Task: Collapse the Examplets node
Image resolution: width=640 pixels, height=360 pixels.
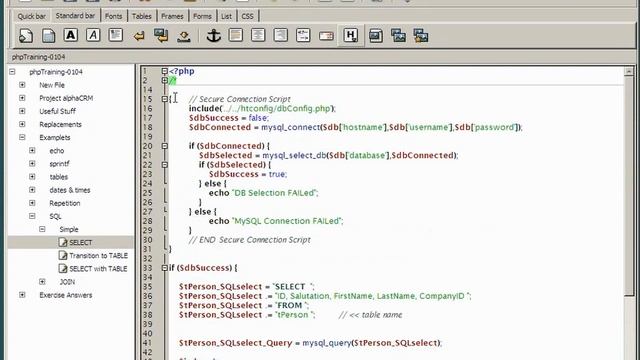Action: click(x=22, y=137)
